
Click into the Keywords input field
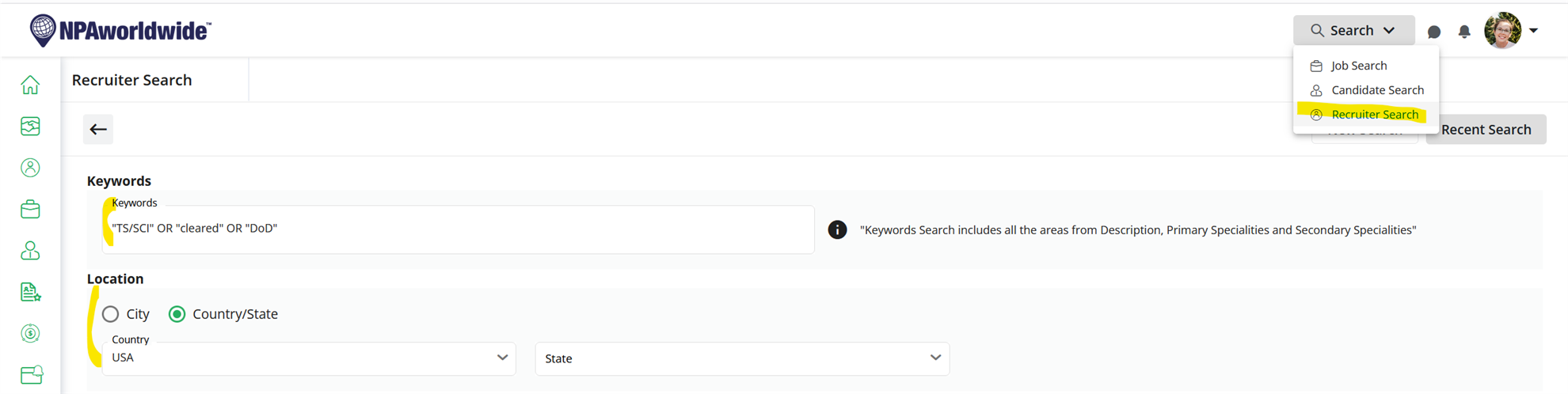(x=458, y=229)
